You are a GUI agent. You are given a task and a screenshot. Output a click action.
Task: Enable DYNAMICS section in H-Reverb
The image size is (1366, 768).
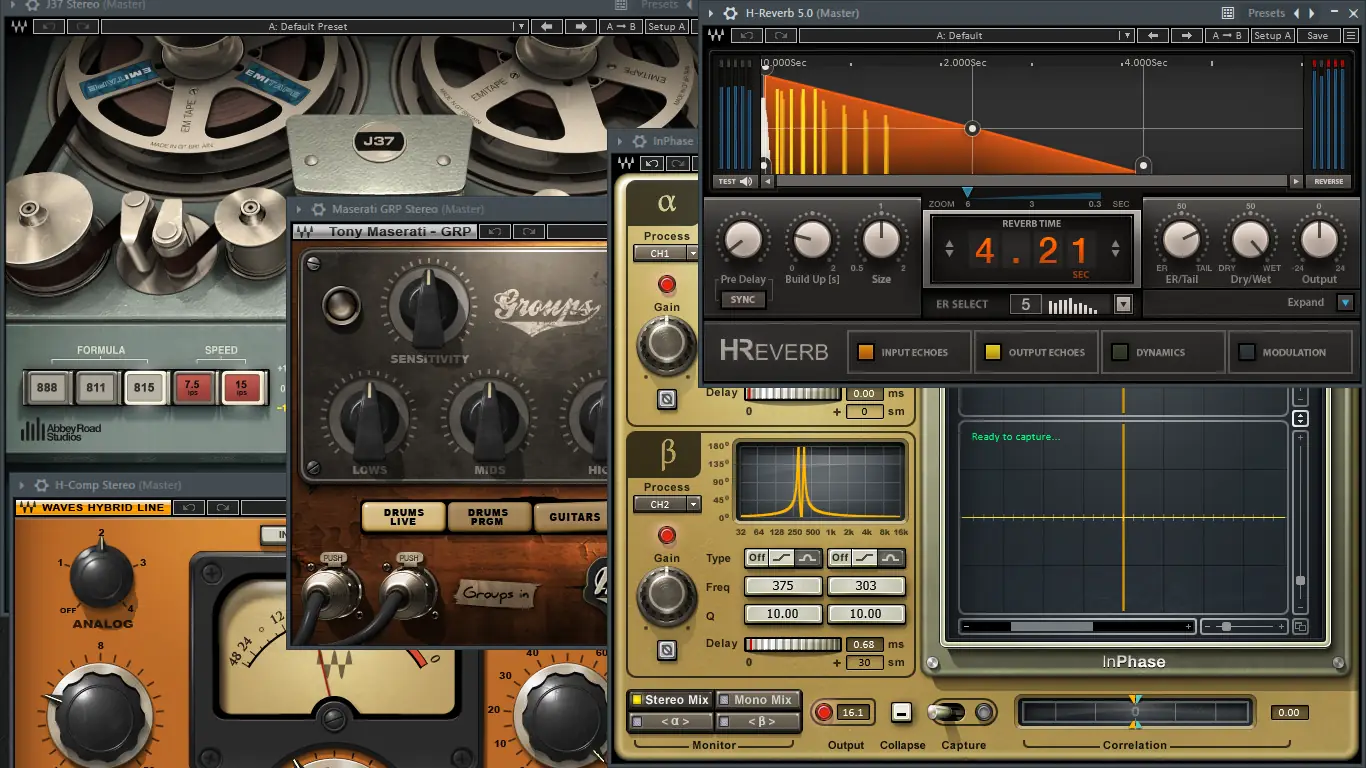(x=1162, y=352)
